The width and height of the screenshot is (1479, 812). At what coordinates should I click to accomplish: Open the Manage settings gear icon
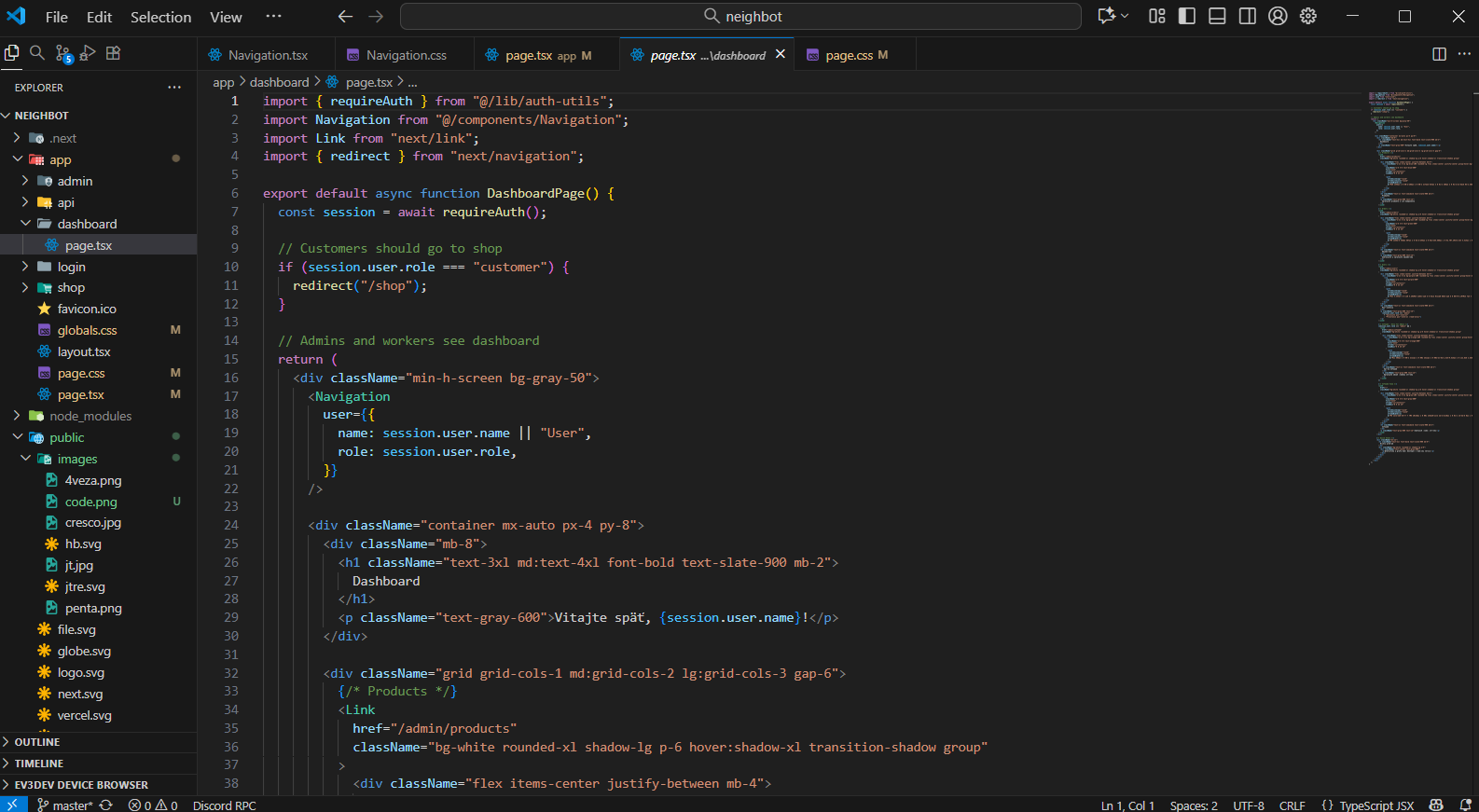(1308, 16)
